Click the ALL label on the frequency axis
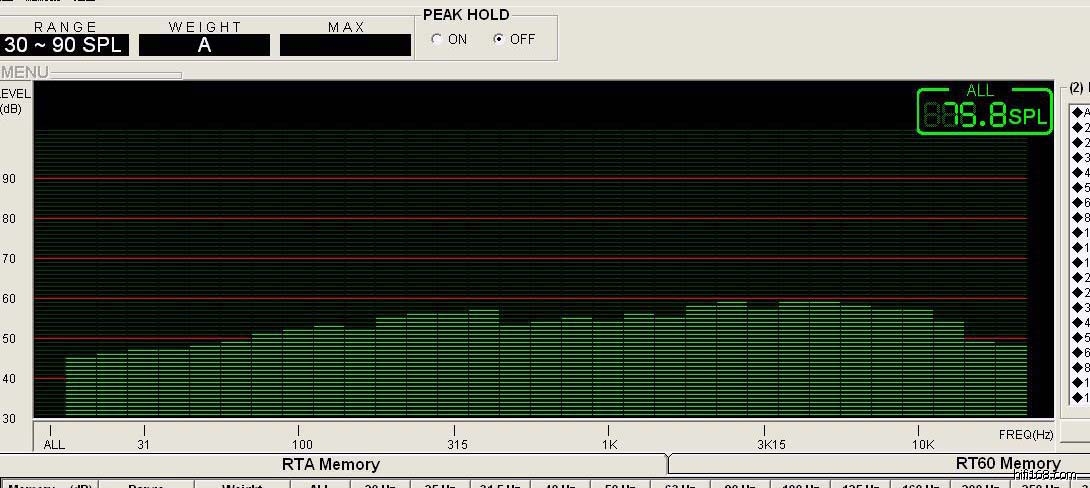The width and height of the screenshot is (1090, 488). 54,444
